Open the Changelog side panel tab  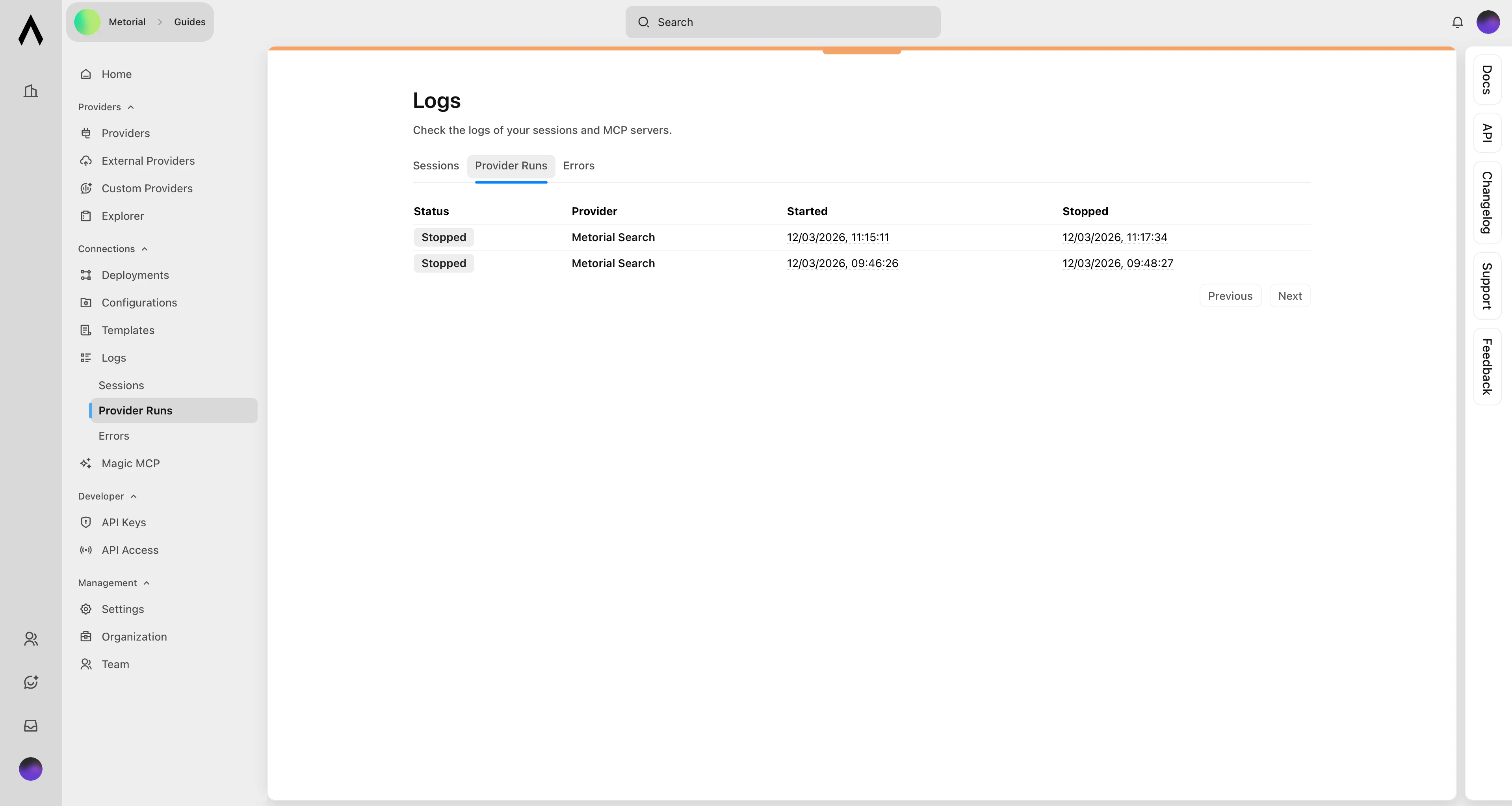pos(1486,202)
